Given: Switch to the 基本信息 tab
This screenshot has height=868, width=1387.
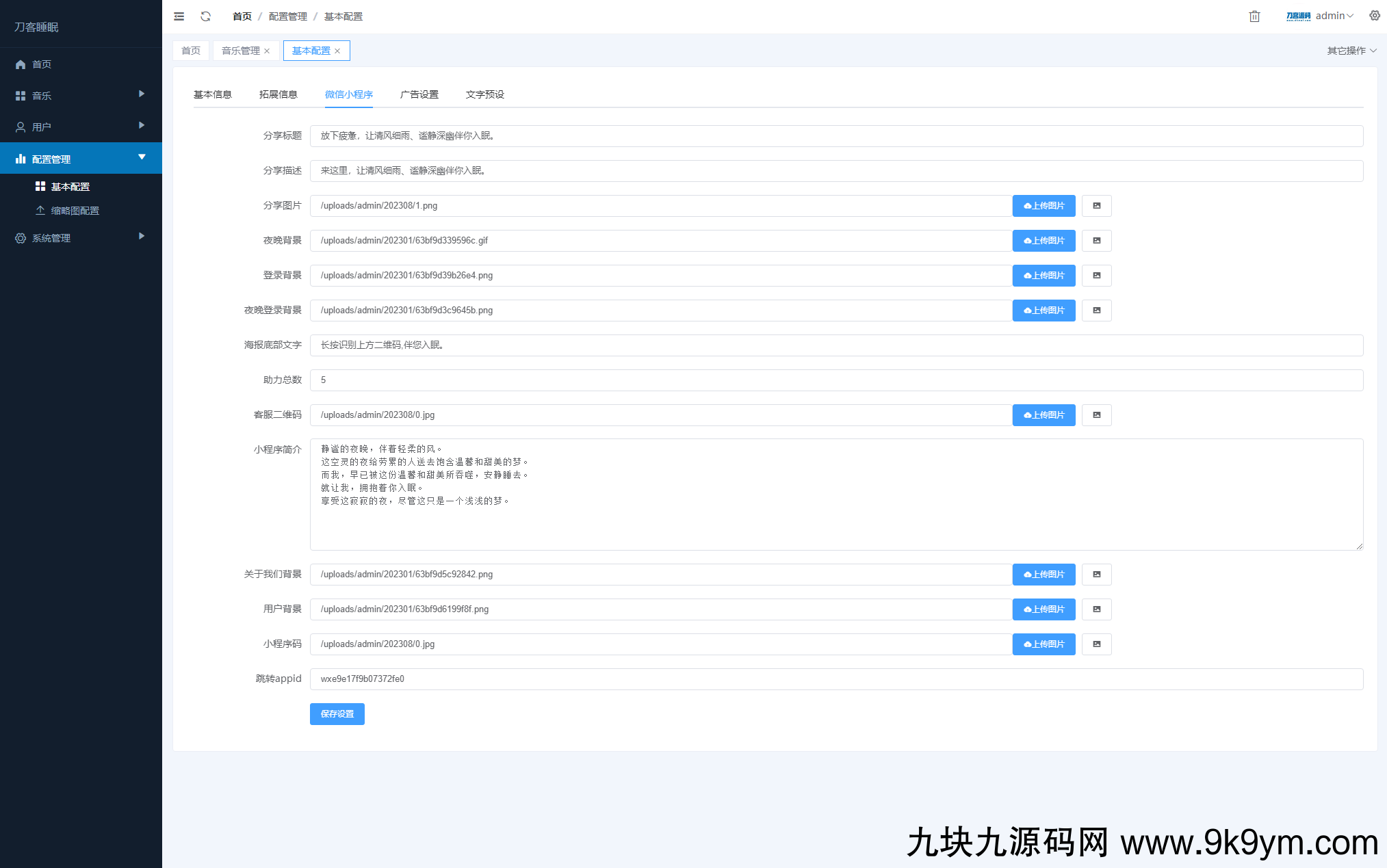Looking at the screenshot, I should [213, 94].
